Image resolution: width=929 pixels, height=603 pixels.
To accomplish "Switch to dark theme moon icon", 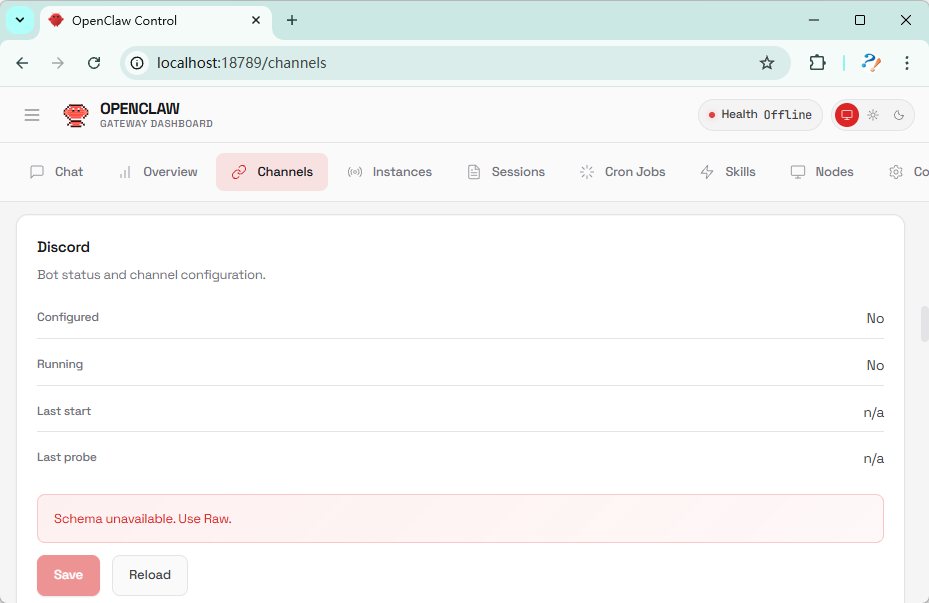I will pyautogui.click(x=899, y=115).
